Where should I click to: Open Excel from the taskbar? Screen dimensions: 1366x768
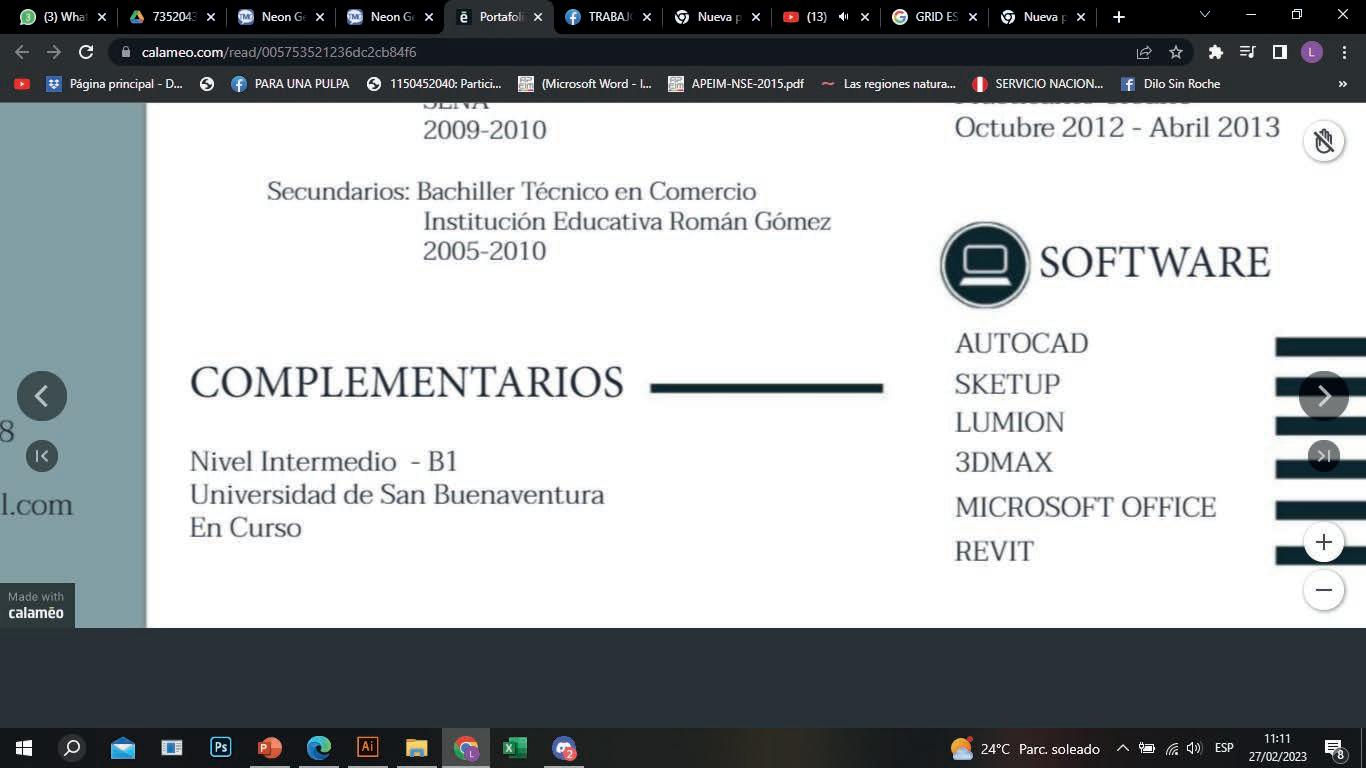pyautogui.click(x=515, y=748)
